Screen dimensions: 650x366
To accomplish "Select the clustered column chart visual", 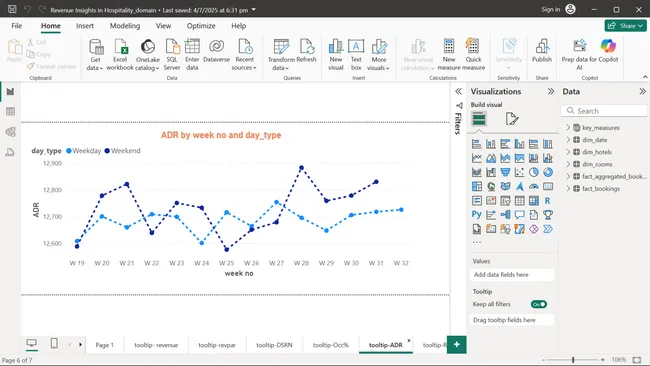I will (x=519, y=144).
